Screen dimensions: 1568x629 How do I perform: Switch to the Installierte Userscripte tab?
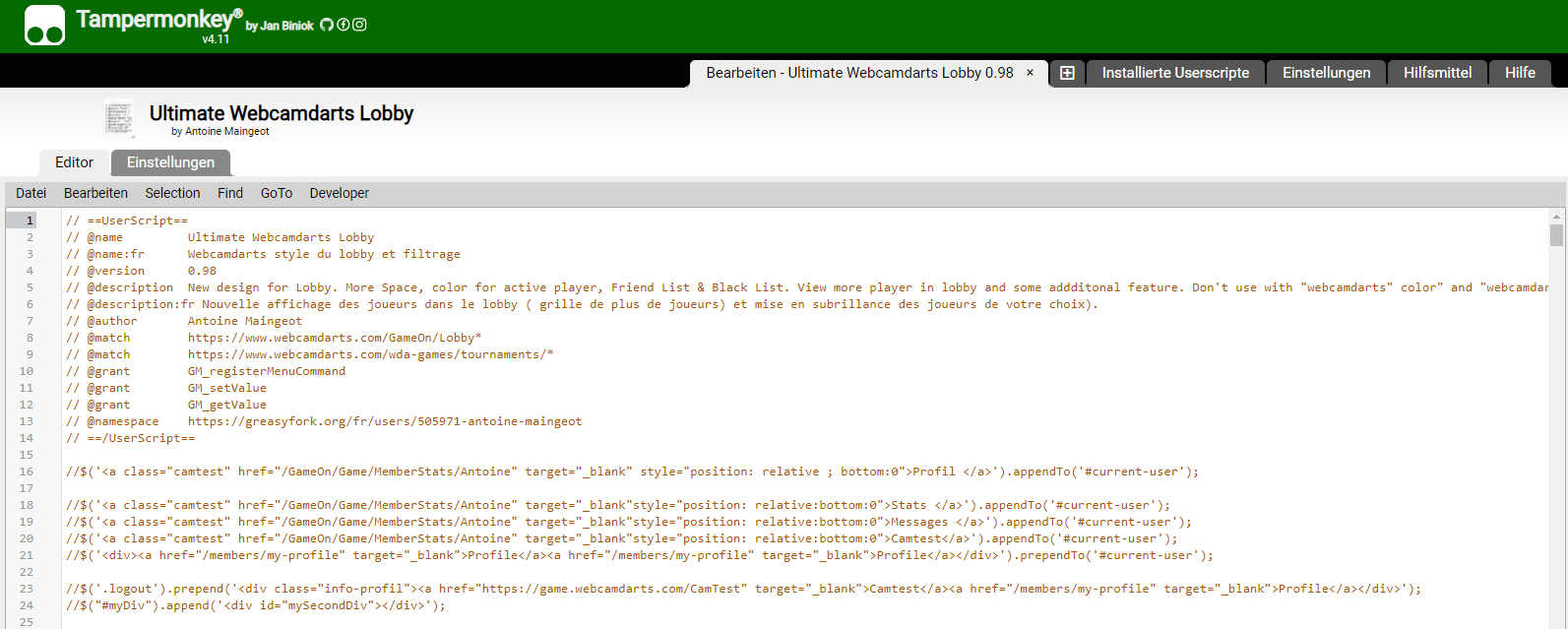1175,73
